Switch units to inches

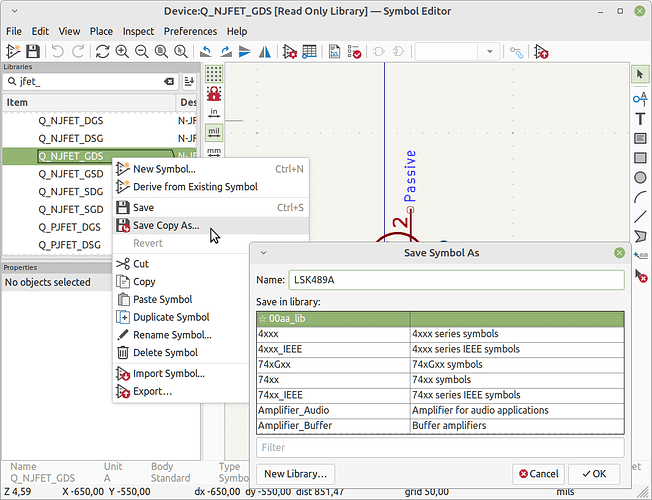coord(214,113)
